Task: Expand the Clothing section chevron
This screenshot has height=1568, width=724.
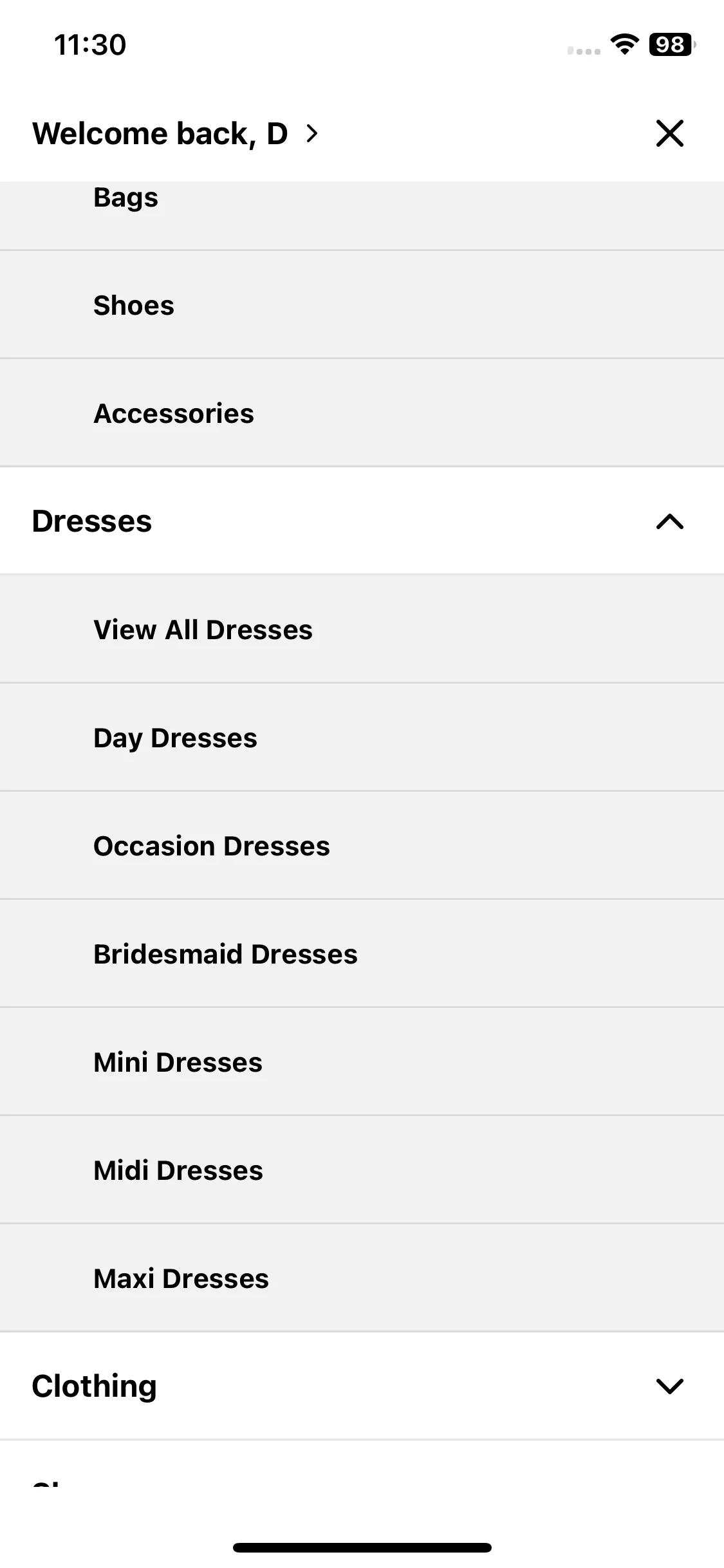Action: pos(669,1386)
